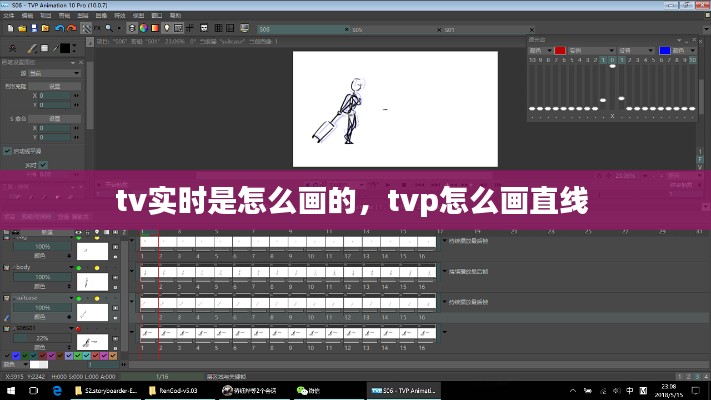The image size is (711, 400).
Task: Click the red color swatch in light table
Action: 560,49
